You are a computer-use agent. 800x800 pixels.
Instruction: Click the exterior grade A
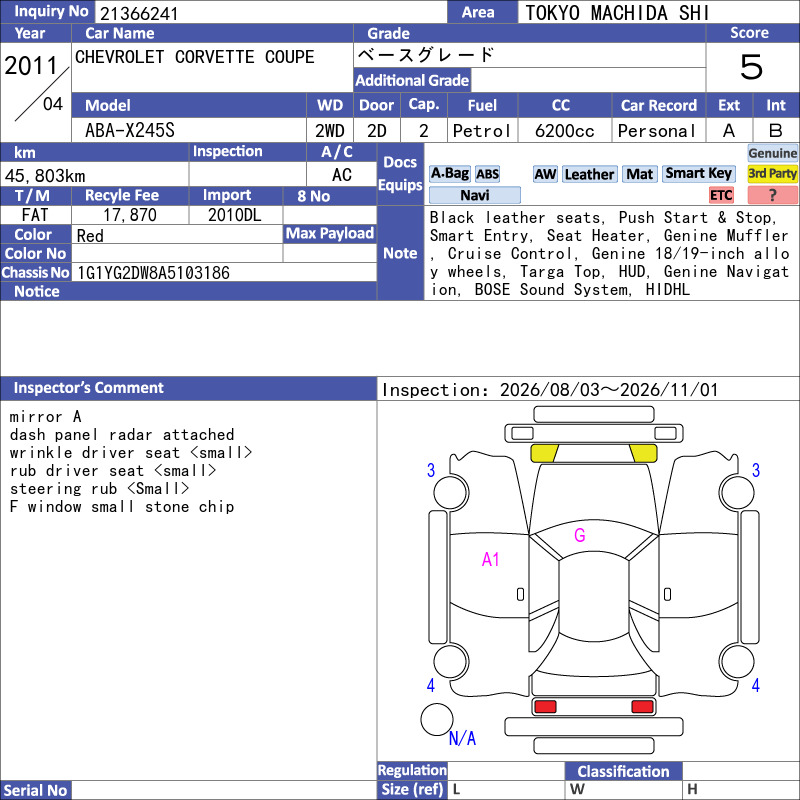click(x=729, y=131)
